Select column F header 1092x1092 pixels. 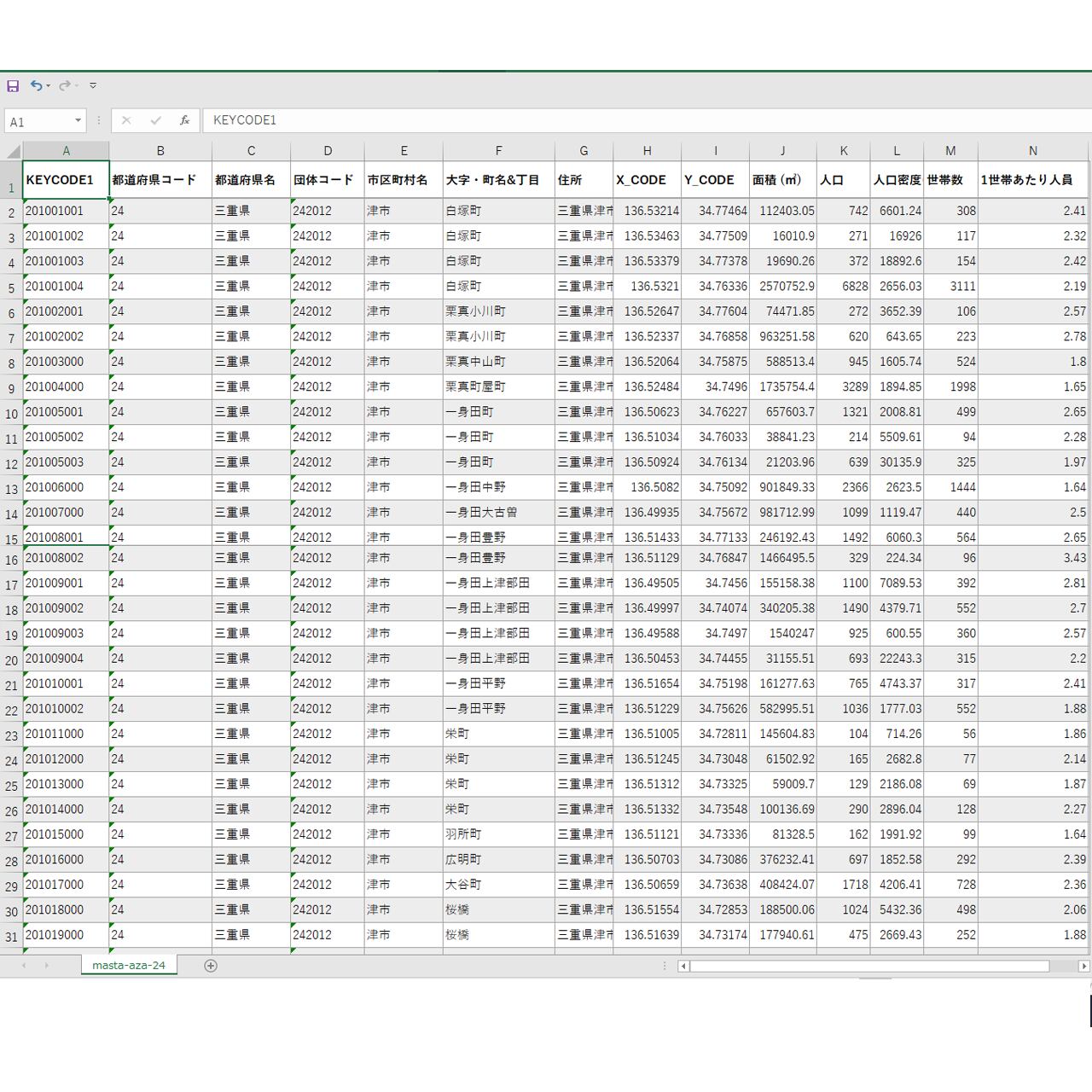tap(498, 151)
